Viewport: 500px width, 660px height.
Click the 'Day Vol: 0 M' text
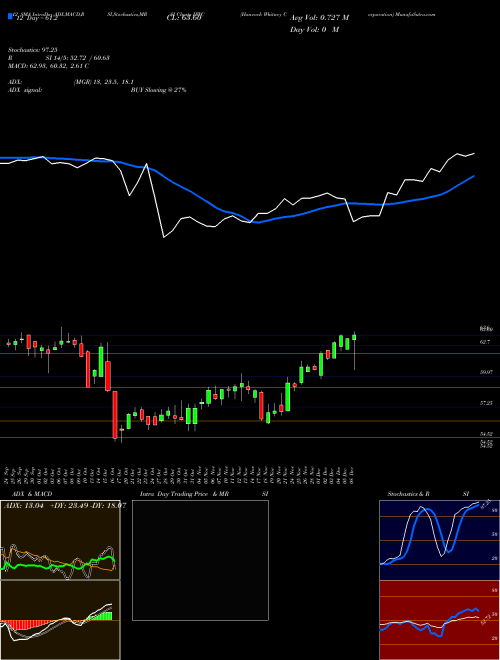[314, 30]
